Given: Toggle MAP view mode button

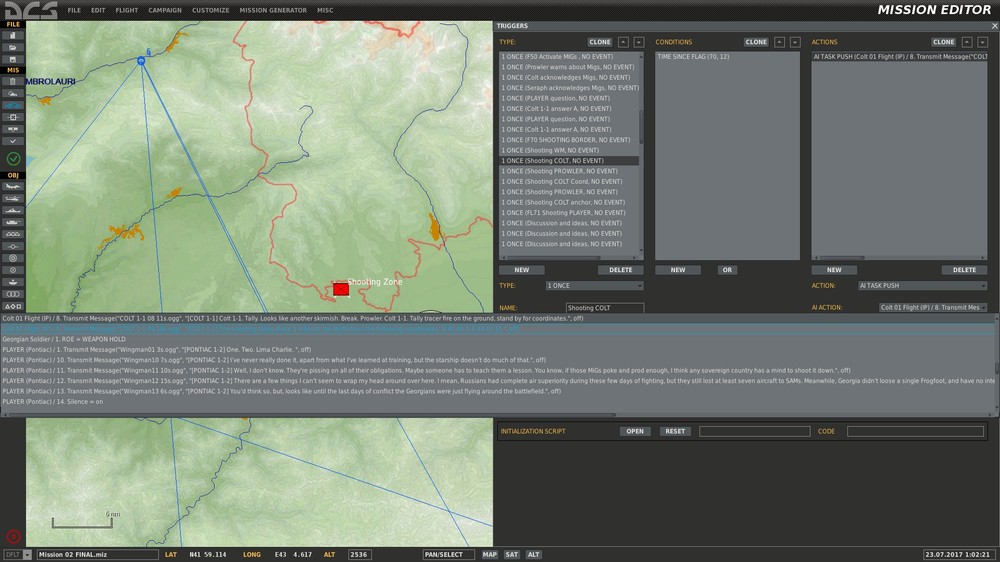Looking at the screenshot, I should [489, 554].
